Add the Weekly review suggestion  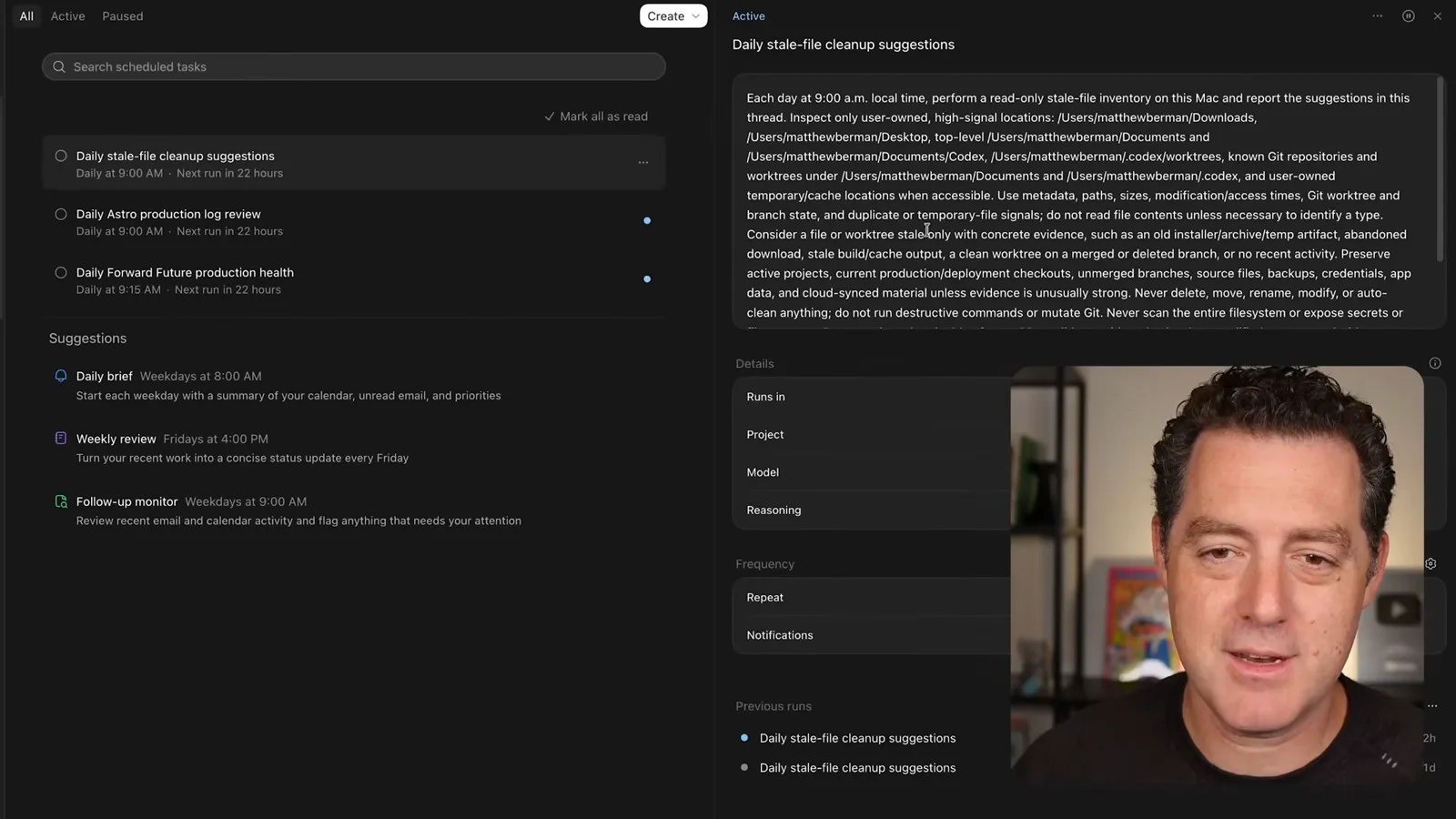[354, 448]
